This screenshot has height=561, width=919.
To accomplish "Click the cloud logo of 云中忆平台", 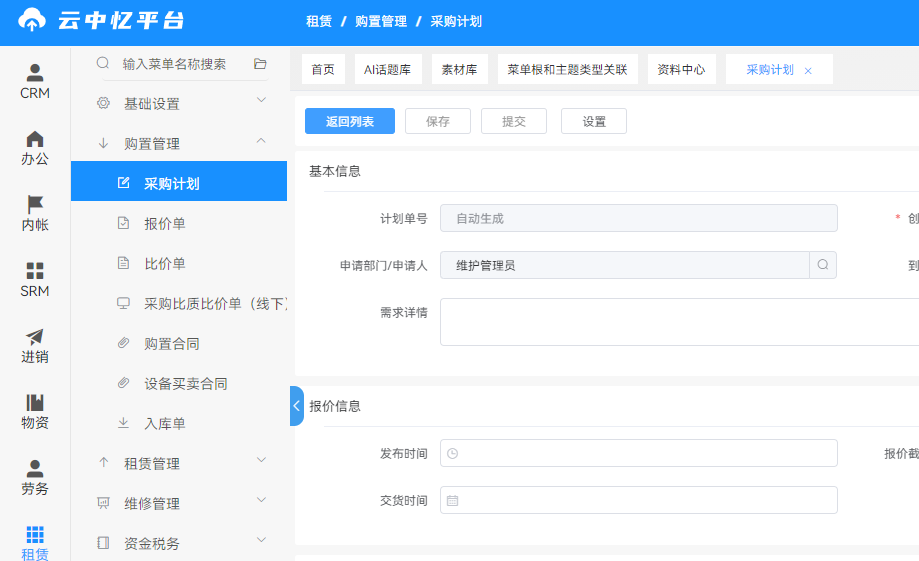I will tap(32, 21).
